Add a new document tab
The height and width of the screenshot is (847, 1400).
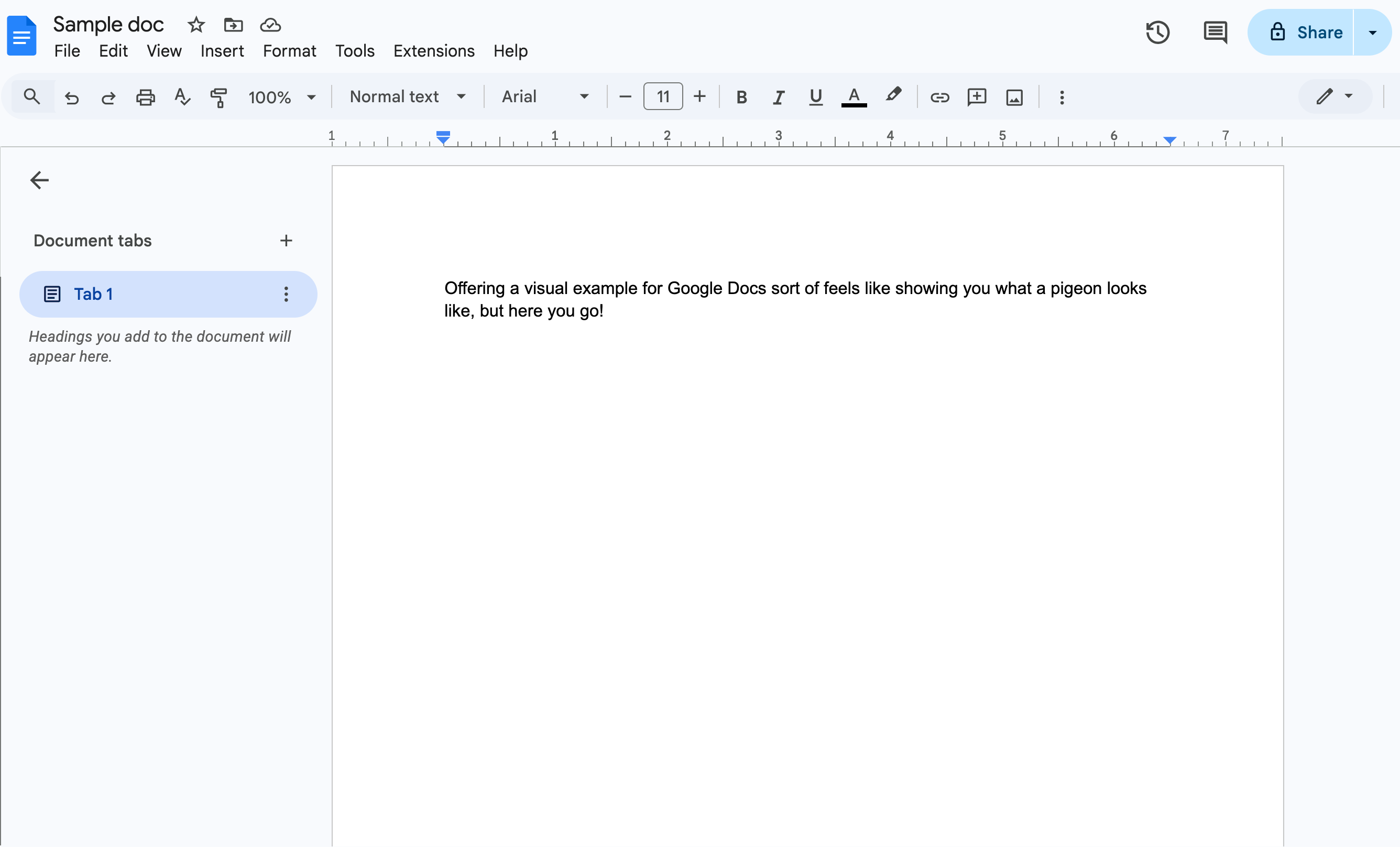point(287,241)
